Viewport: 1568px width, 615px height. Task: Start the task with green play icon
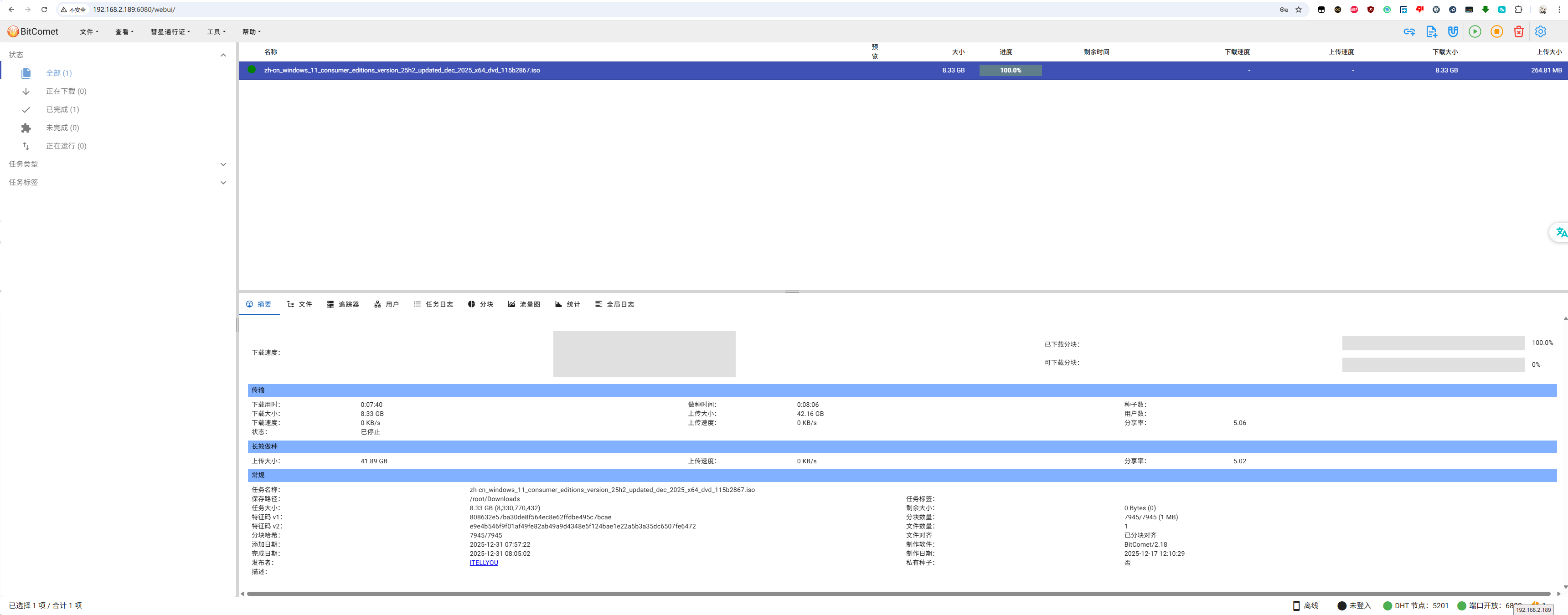(1475, 31)
